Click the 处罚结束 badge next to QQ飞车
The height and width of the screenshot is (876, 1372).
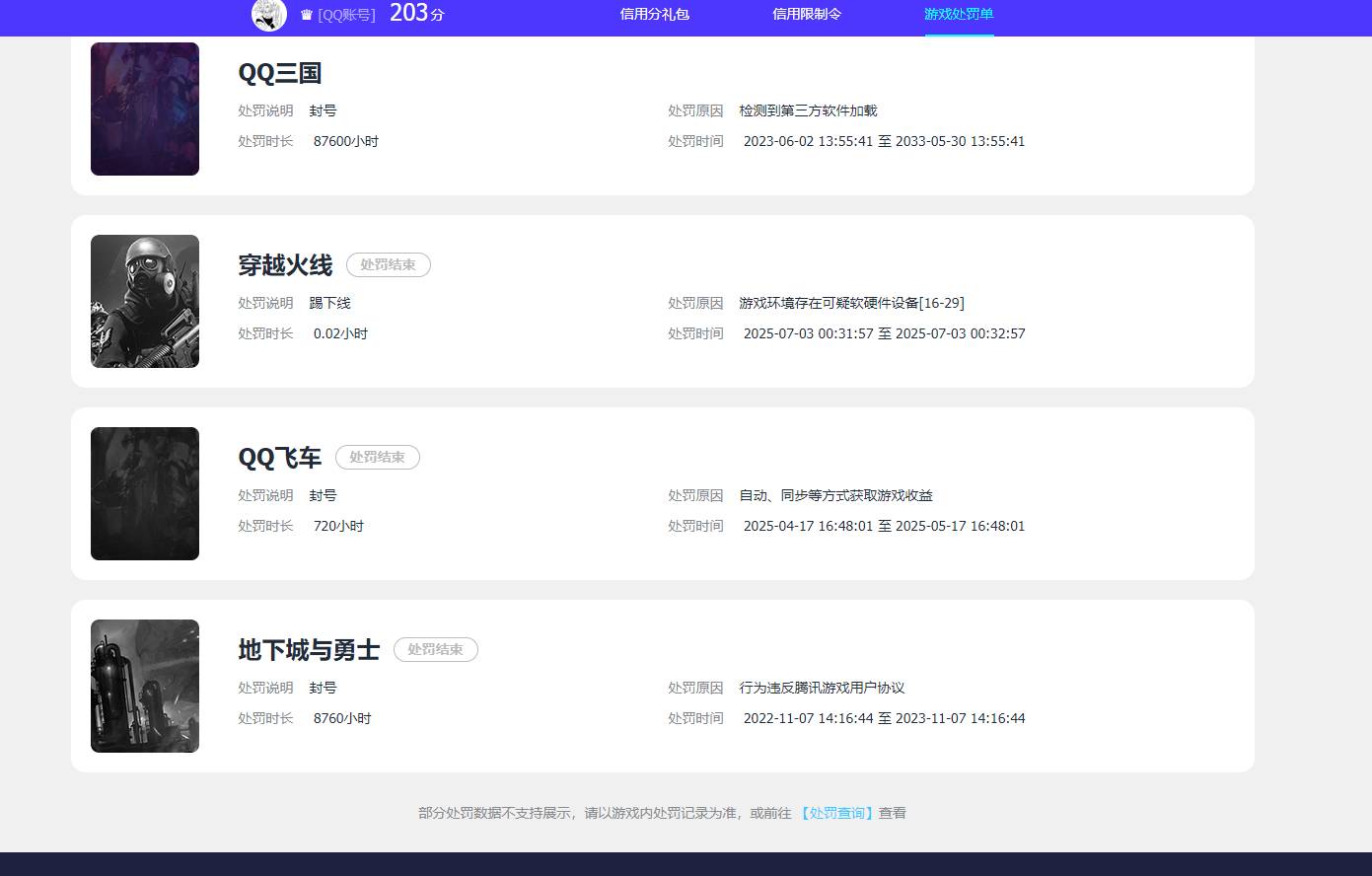[378, 457]
